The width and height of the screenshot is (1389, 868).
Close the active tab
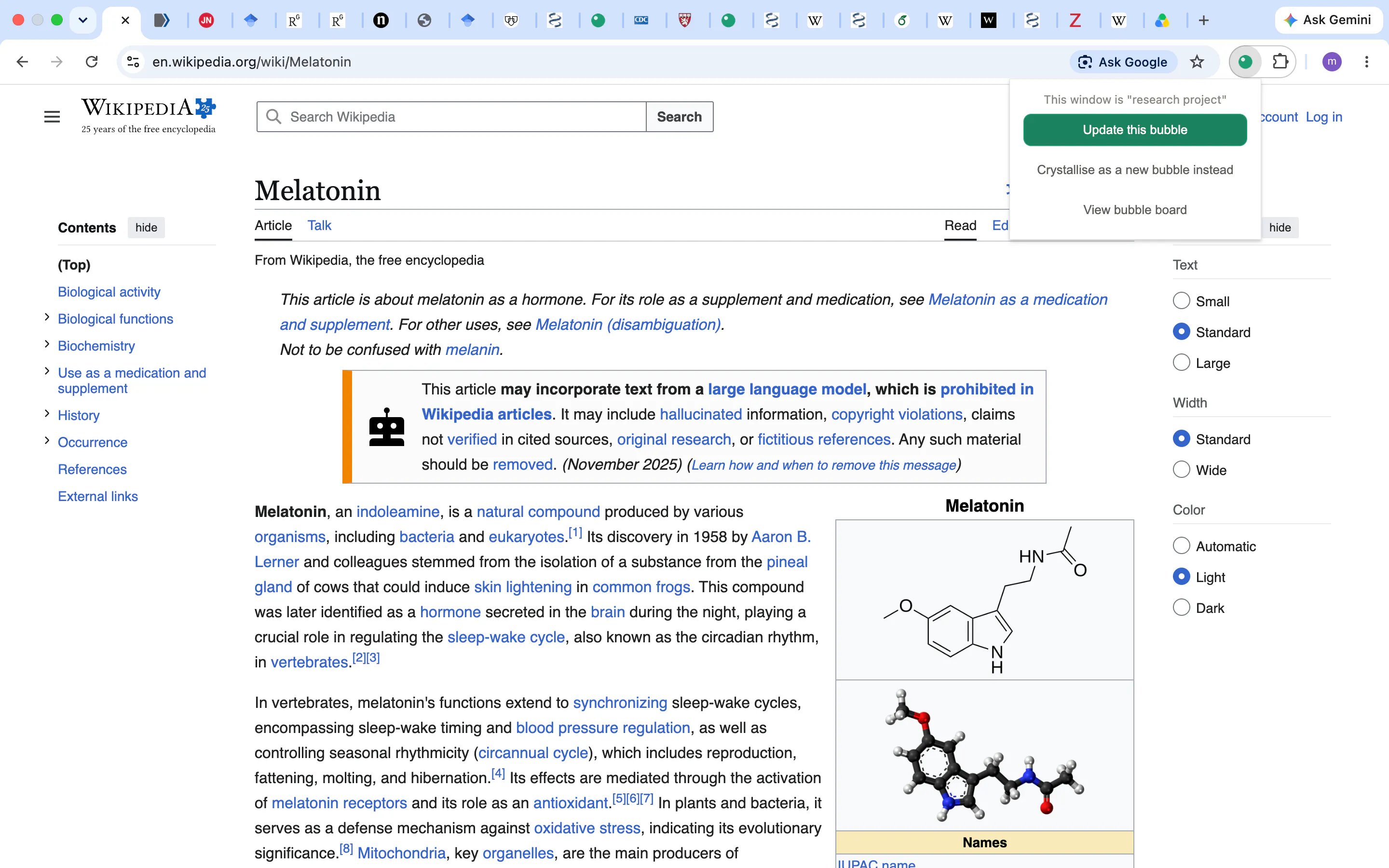point(125,21)
